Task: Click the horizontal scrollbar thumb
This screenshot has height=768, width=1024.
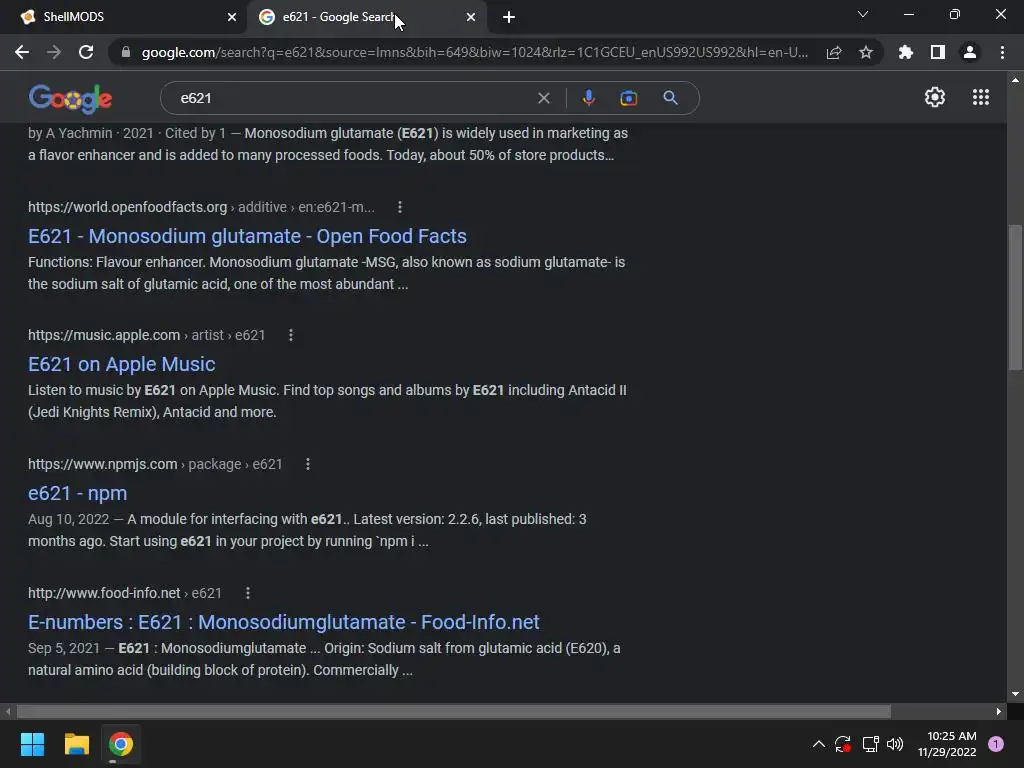Action: 453,711
